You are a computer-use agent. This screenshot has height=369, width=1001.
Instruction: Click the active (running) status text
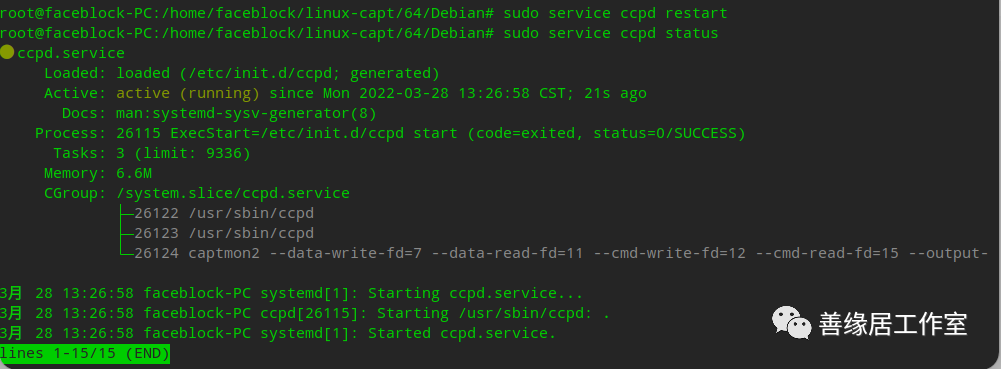click(188, 93)
